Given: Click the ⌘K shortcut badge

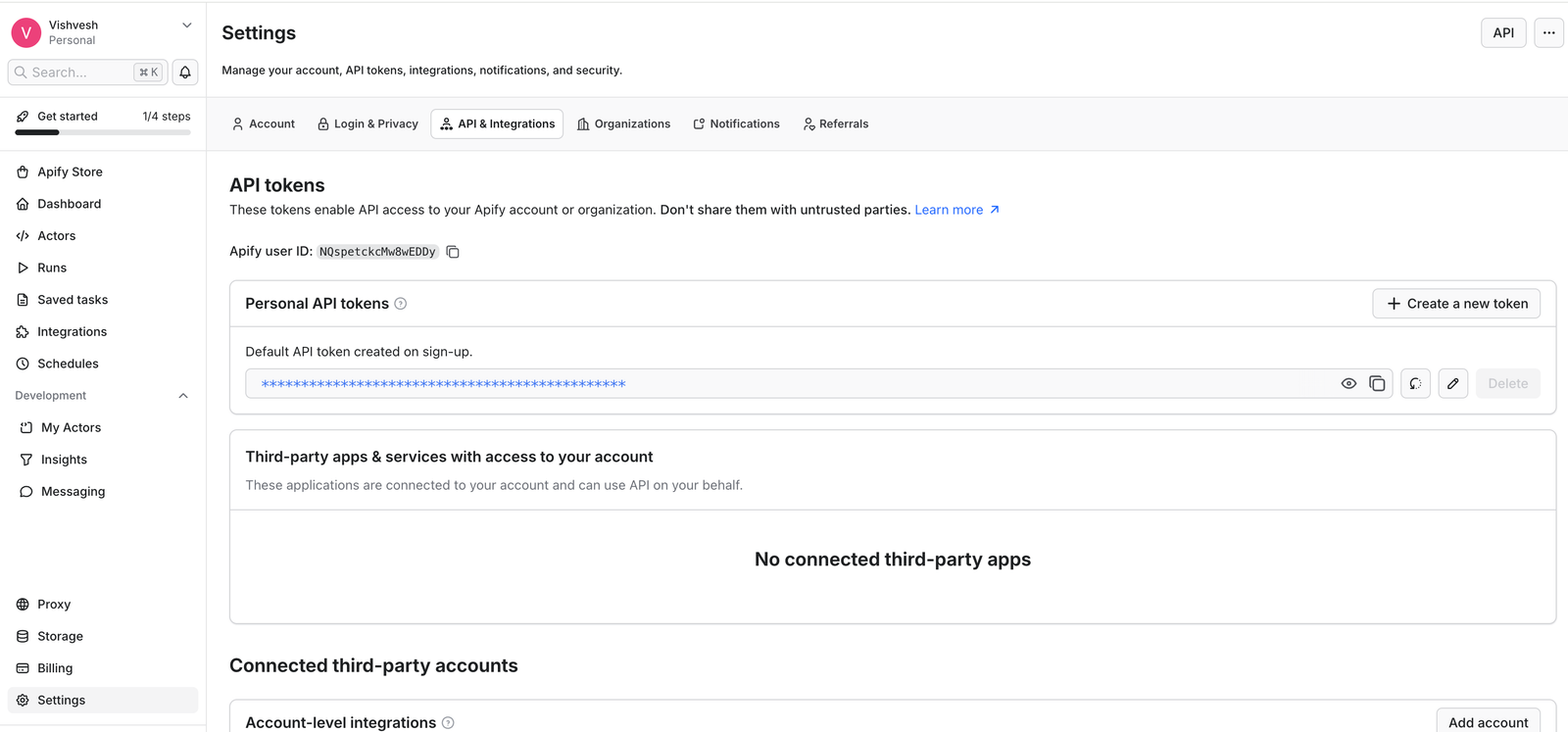Looking at the screenshot, I should [x=148, y=73].
